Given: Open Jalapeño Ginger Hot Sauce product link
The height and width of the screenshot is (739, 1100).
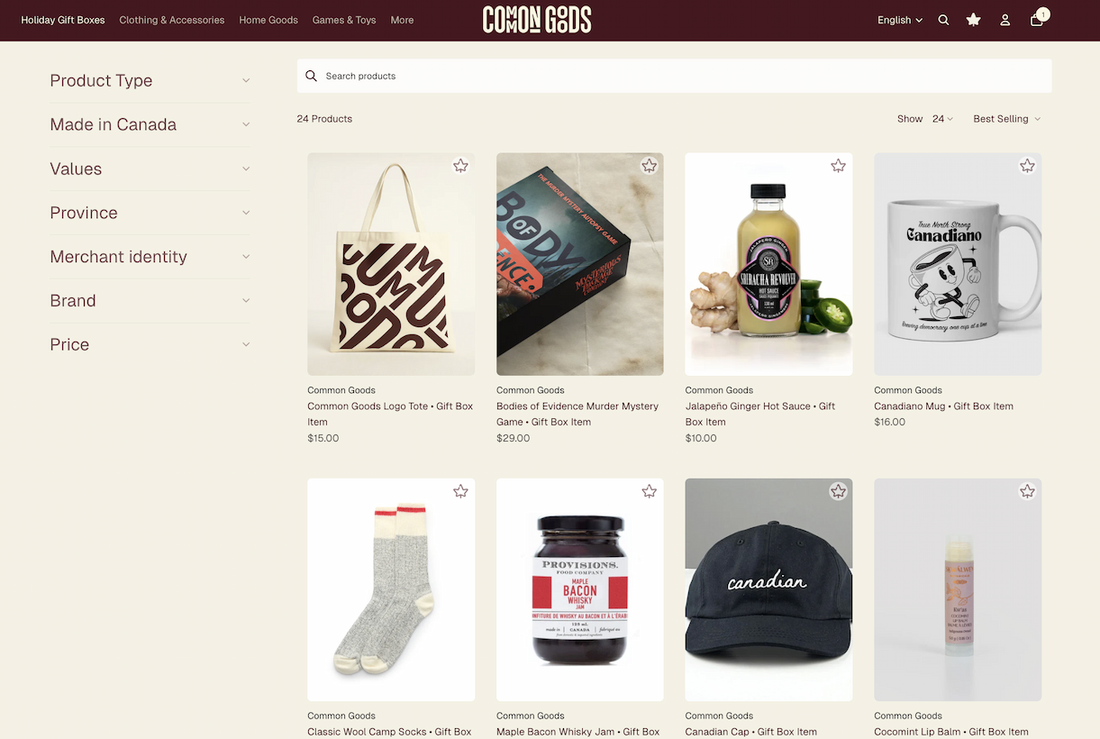Looking at the screenshot, I should [x=760, y=414].
